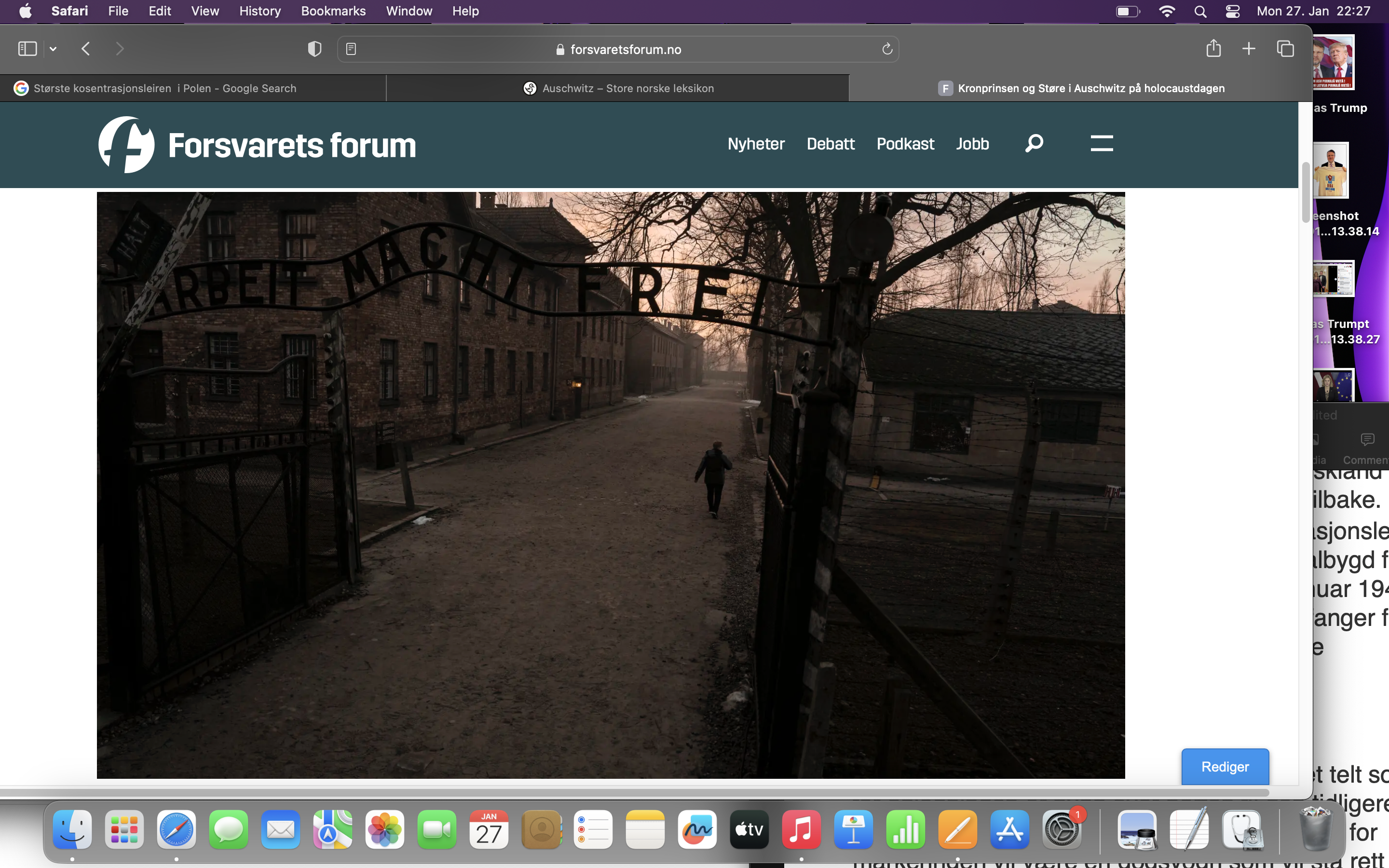Open the Edit menu
Image resolution: width=1389 pixels, height=868 pixels.
(x=160, y=11)
